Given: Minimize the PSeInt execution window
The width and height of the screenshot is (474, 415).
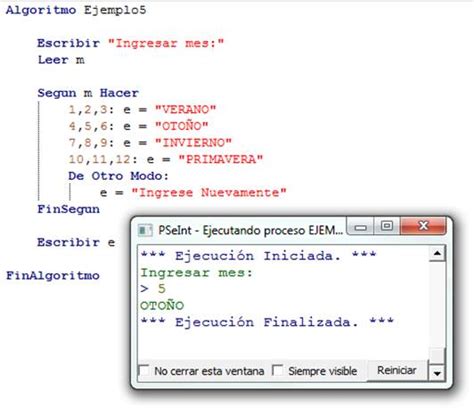Looking at the screenshot, I should (x=360, y=227).
